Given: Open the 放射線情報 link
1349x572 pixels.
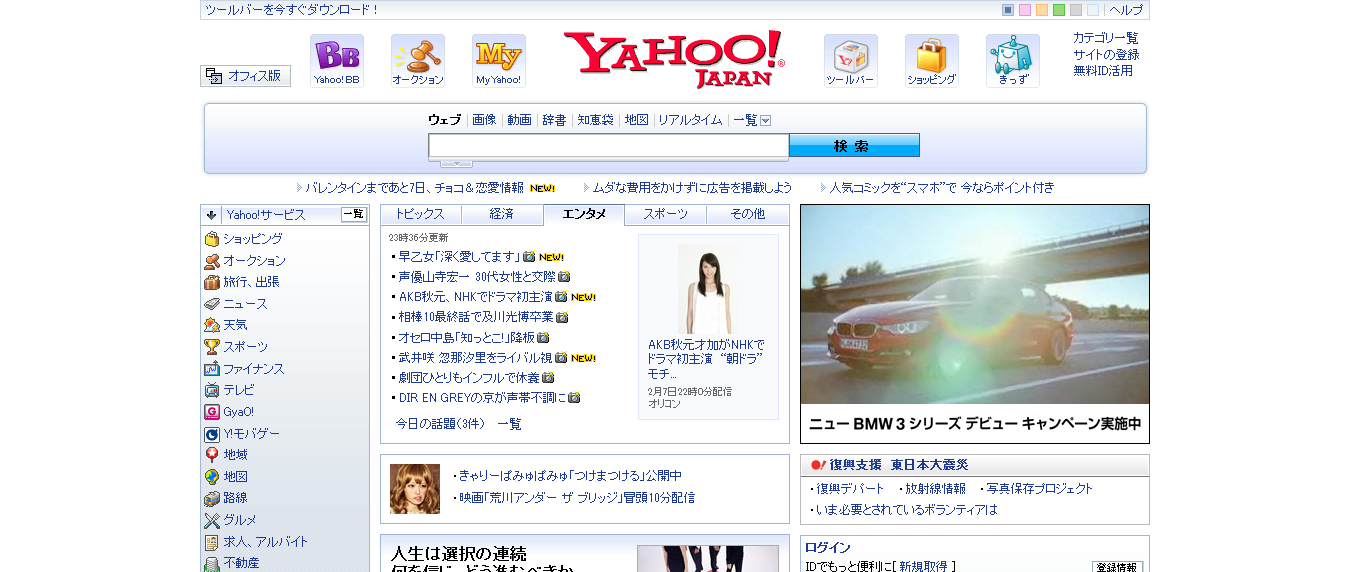Looking at the screenshot, I should (935, 489).
